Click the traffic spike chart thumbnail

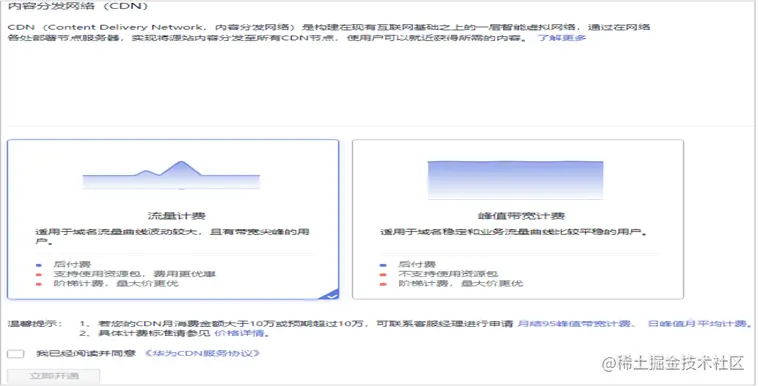[x=172, y=175]
